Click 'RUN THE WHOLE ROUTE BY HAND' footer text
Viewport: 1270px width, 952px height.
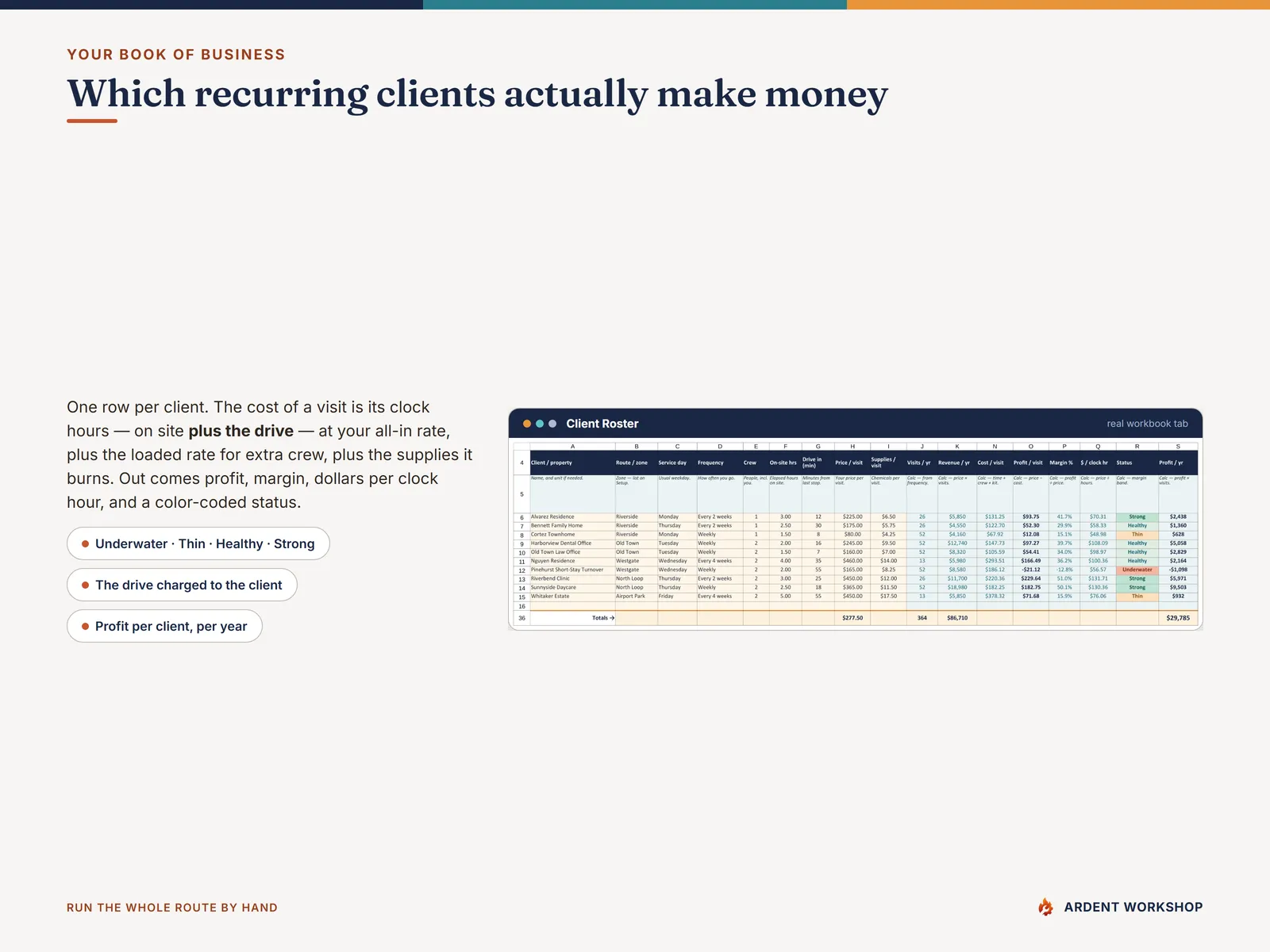172,908
